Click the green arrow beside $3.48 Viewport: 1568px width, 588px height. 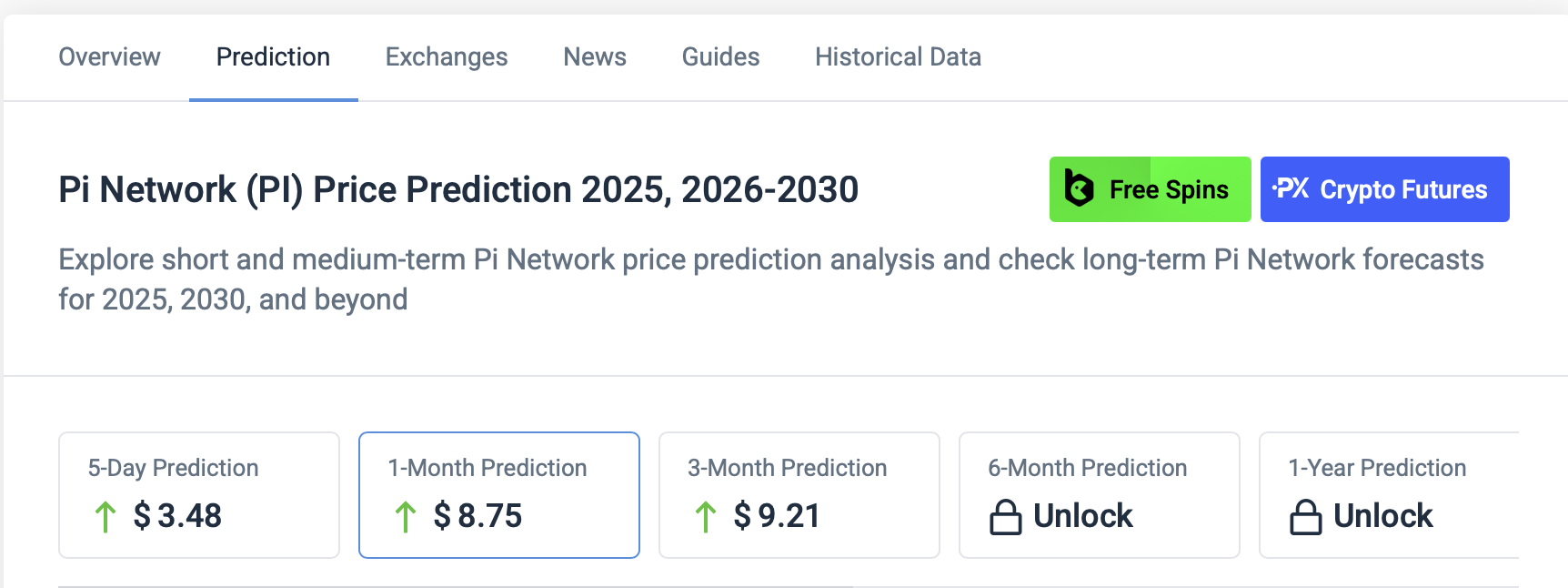coord(106,517)
